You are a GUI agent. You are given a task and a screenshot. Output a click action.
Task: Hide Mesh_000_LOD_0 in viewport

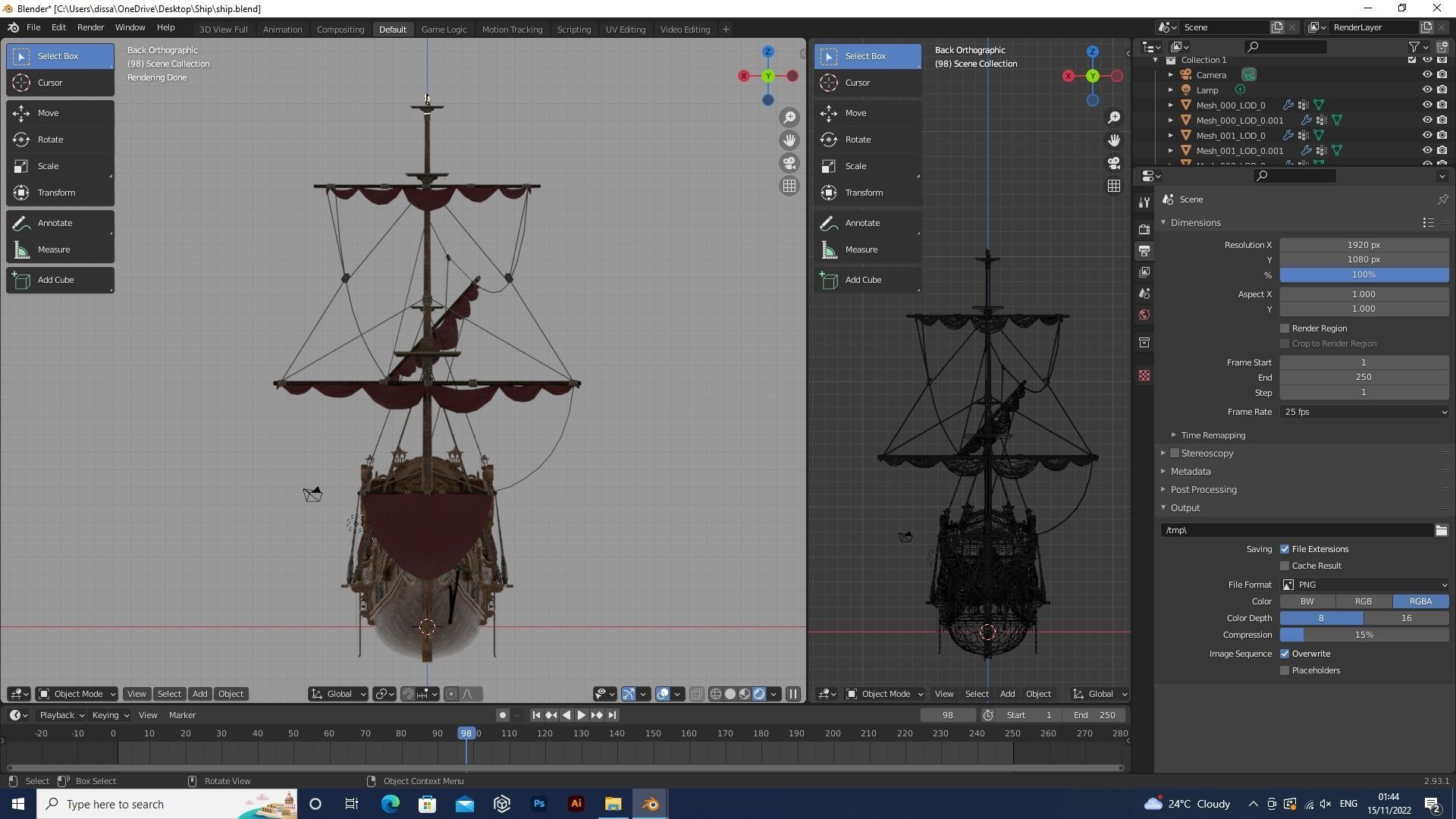(1426, 105)
